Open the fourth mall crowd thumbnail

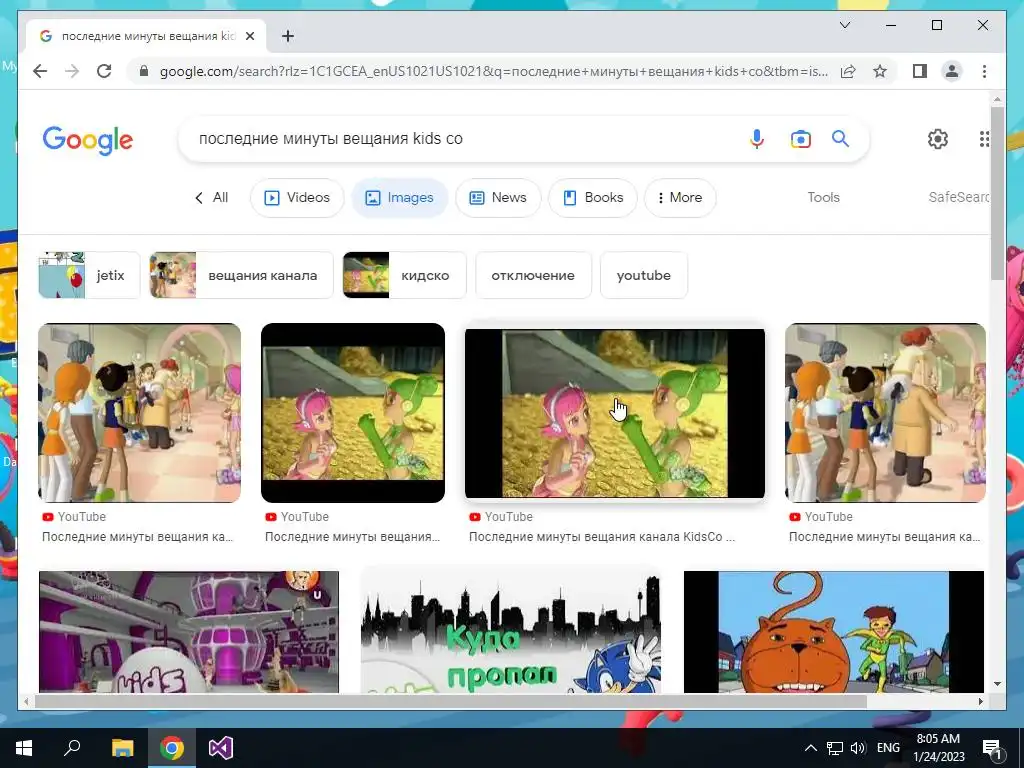pos(885,413)
